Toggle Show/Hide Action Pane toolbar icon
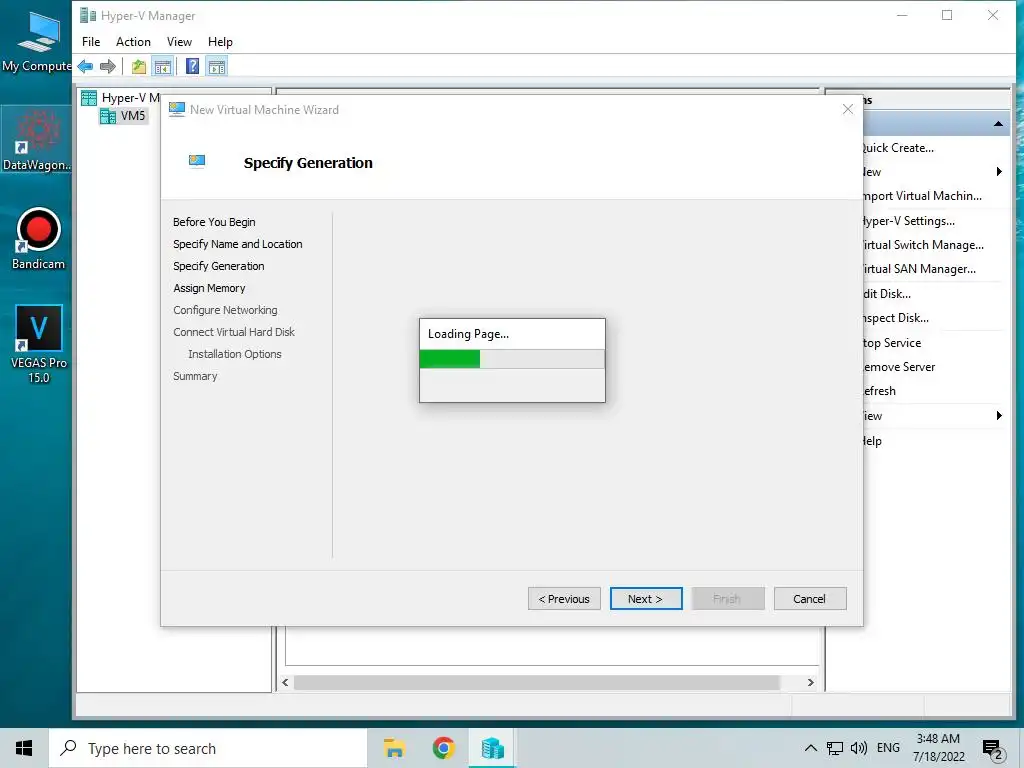The height and width of the screenshot is (768, 1024). [217, 67]
